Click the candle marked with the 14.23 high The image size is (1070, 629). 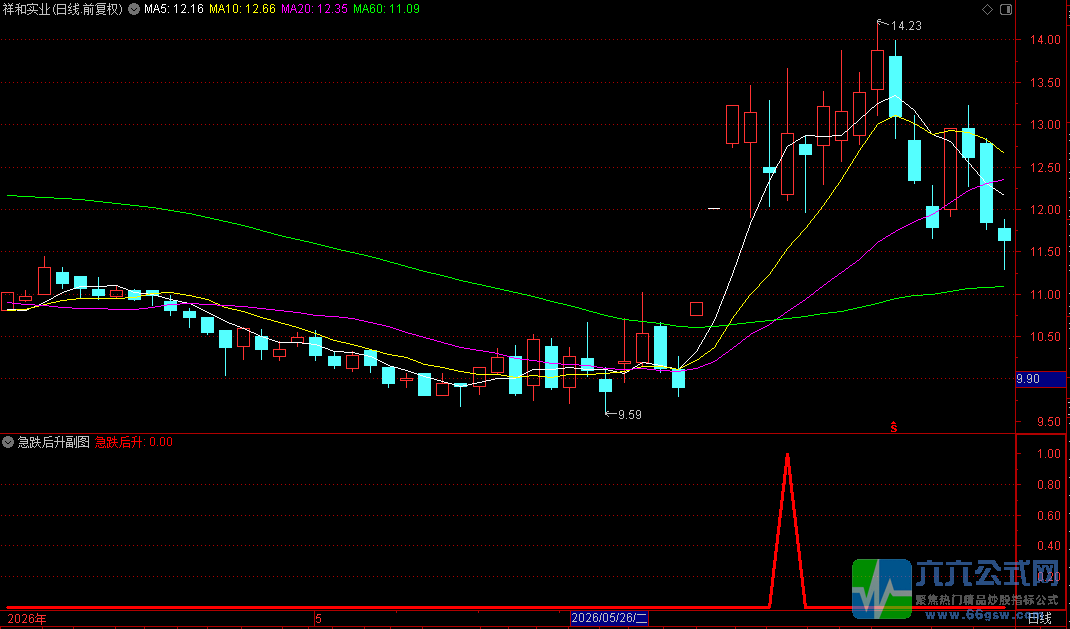[x=878, y=70]
